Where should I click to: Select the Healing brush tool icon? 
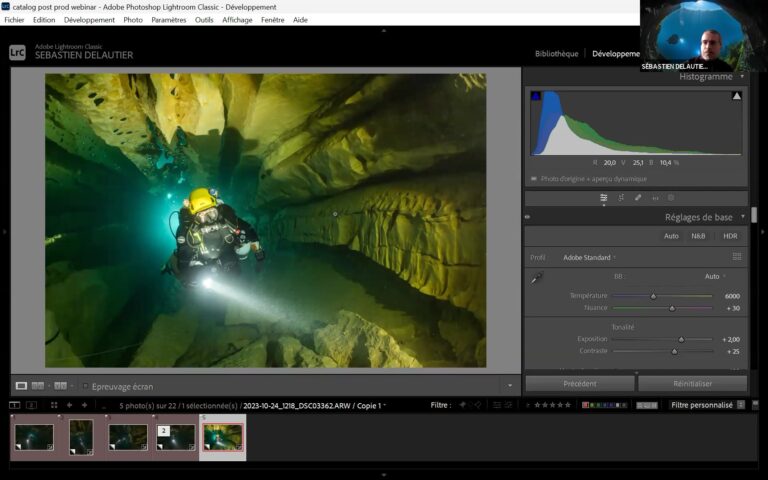638,198
